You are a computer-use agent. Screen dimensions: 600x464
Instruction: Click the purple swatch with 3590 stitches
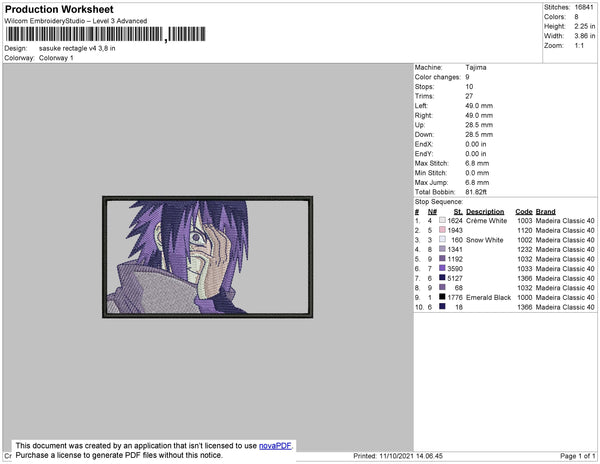[x=442, y=268]
